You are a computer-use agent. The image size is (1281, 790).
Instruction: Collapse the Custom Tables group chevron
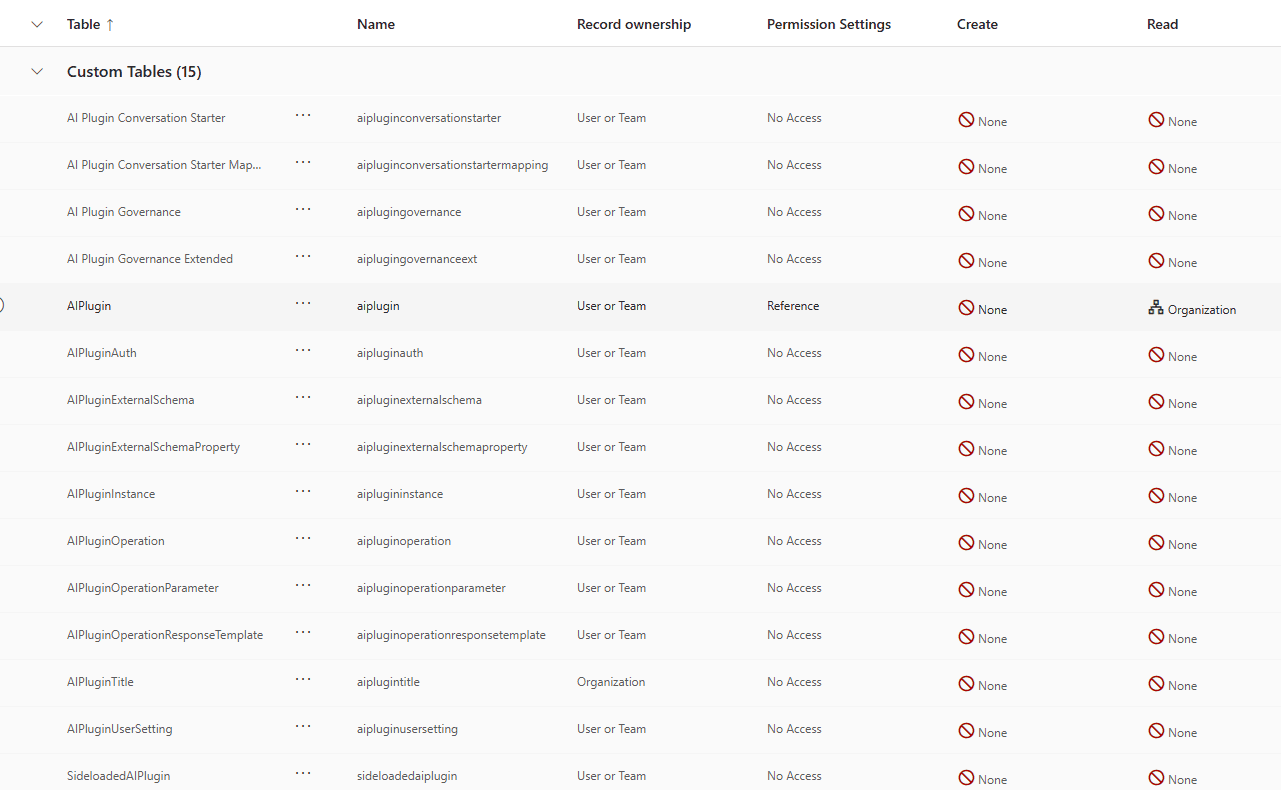37,72
